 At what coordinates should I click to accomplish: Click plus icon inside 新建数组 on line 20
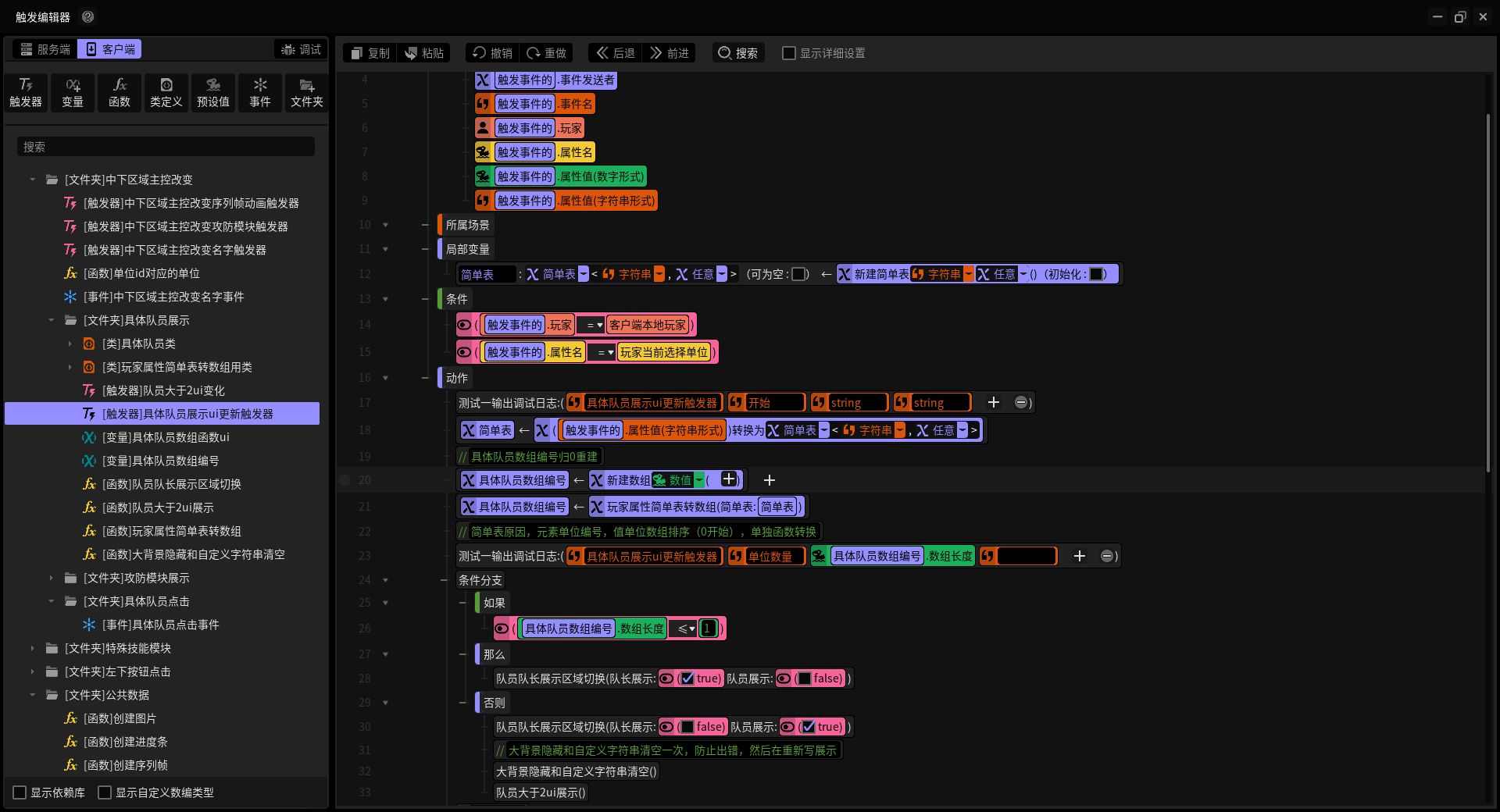click(x=729, y=479)
